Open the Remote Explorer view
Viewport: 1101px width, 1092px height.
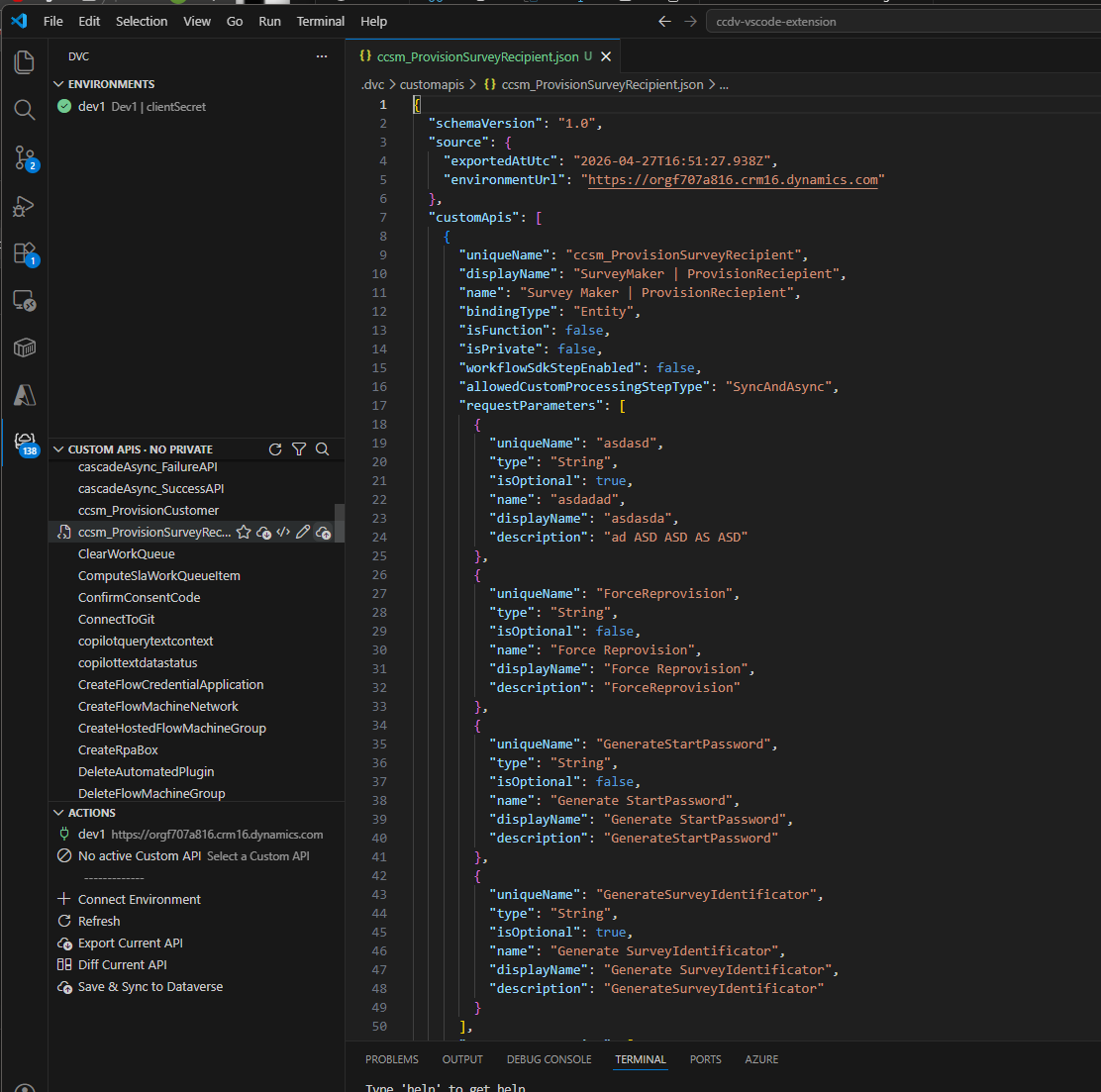coord(25,301)
